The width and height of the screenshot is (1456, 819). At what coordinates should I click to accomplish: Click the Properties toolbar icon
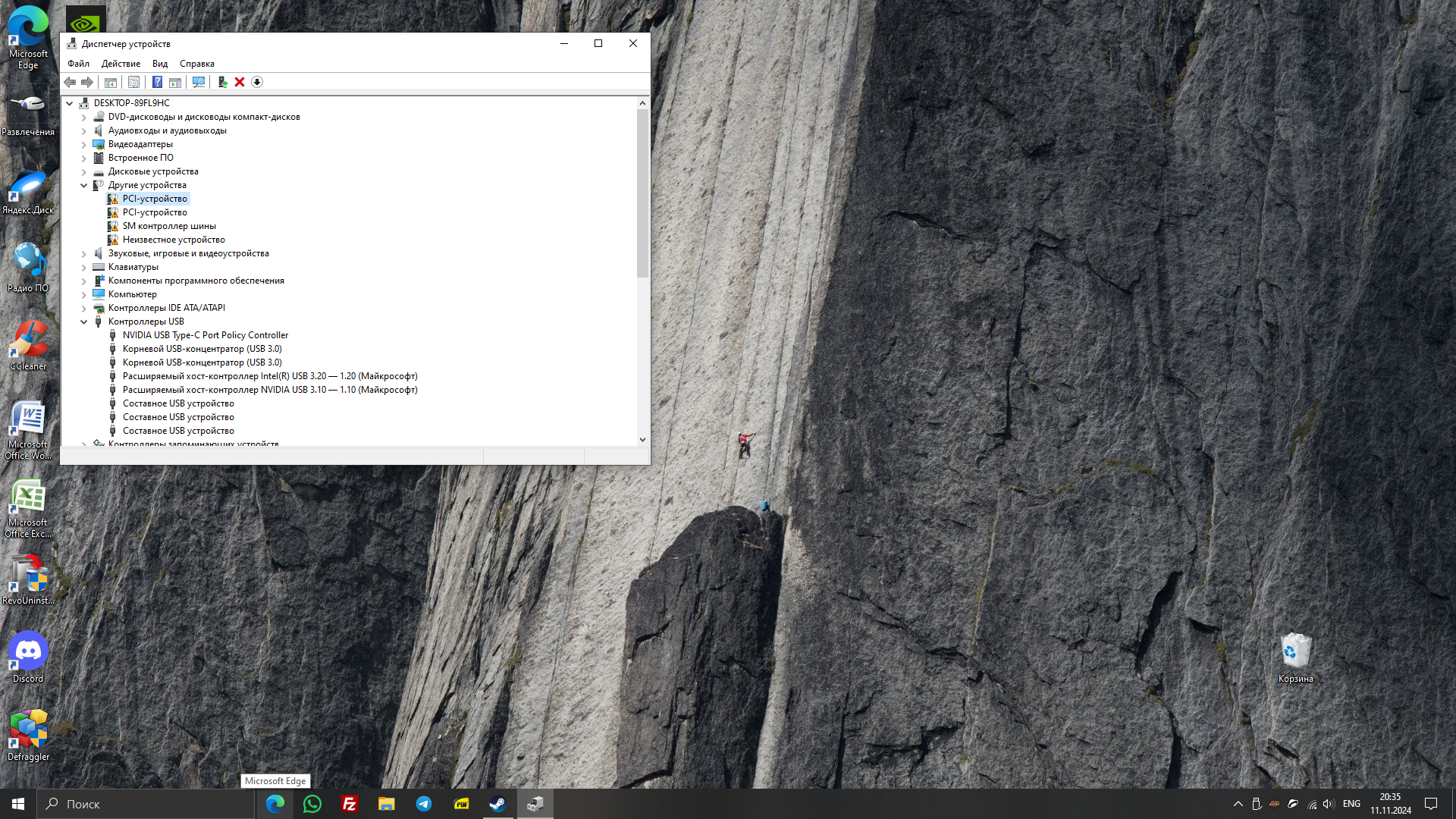point(133,82)
